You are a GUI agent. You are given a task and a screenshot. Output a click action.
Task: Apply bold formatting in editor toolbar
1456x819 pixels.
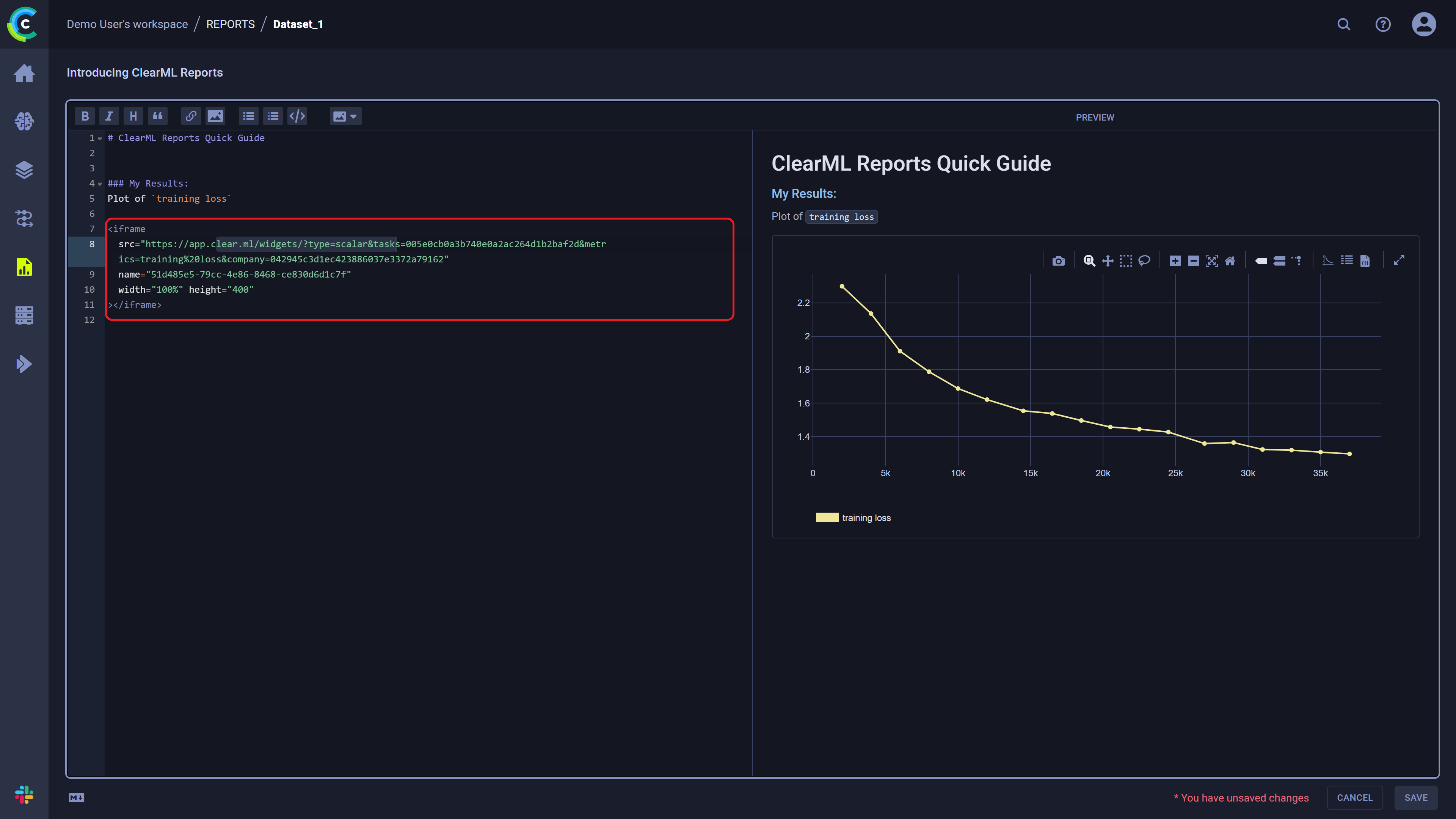point(85,116)
